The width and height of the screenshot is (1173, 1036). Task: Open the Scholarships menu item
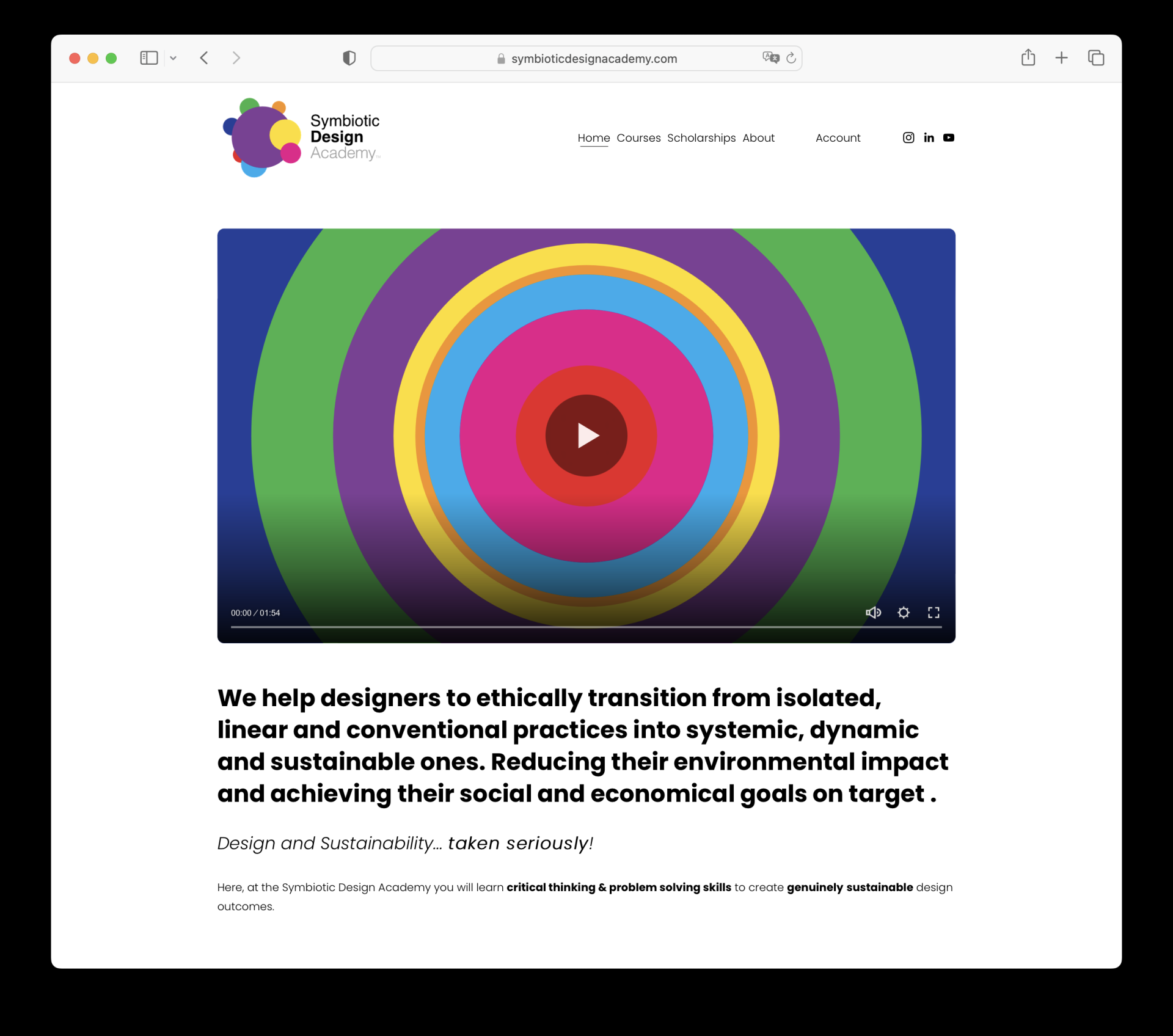pos(701,138)
